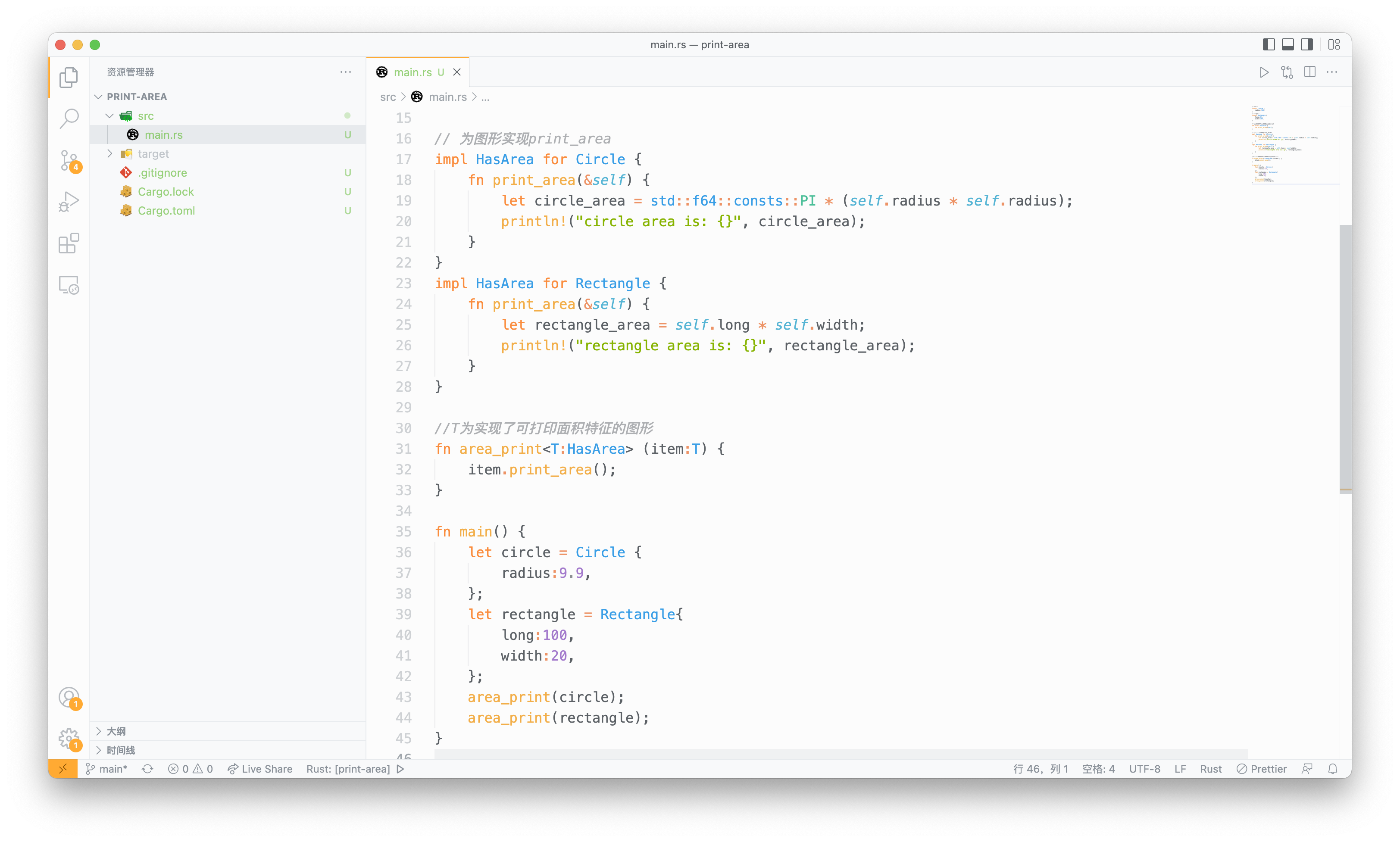Toggle the primary sidebar visibility
Image resolution: width=1400 pixels, height=842 pixels.
(x=1269, y=44)
